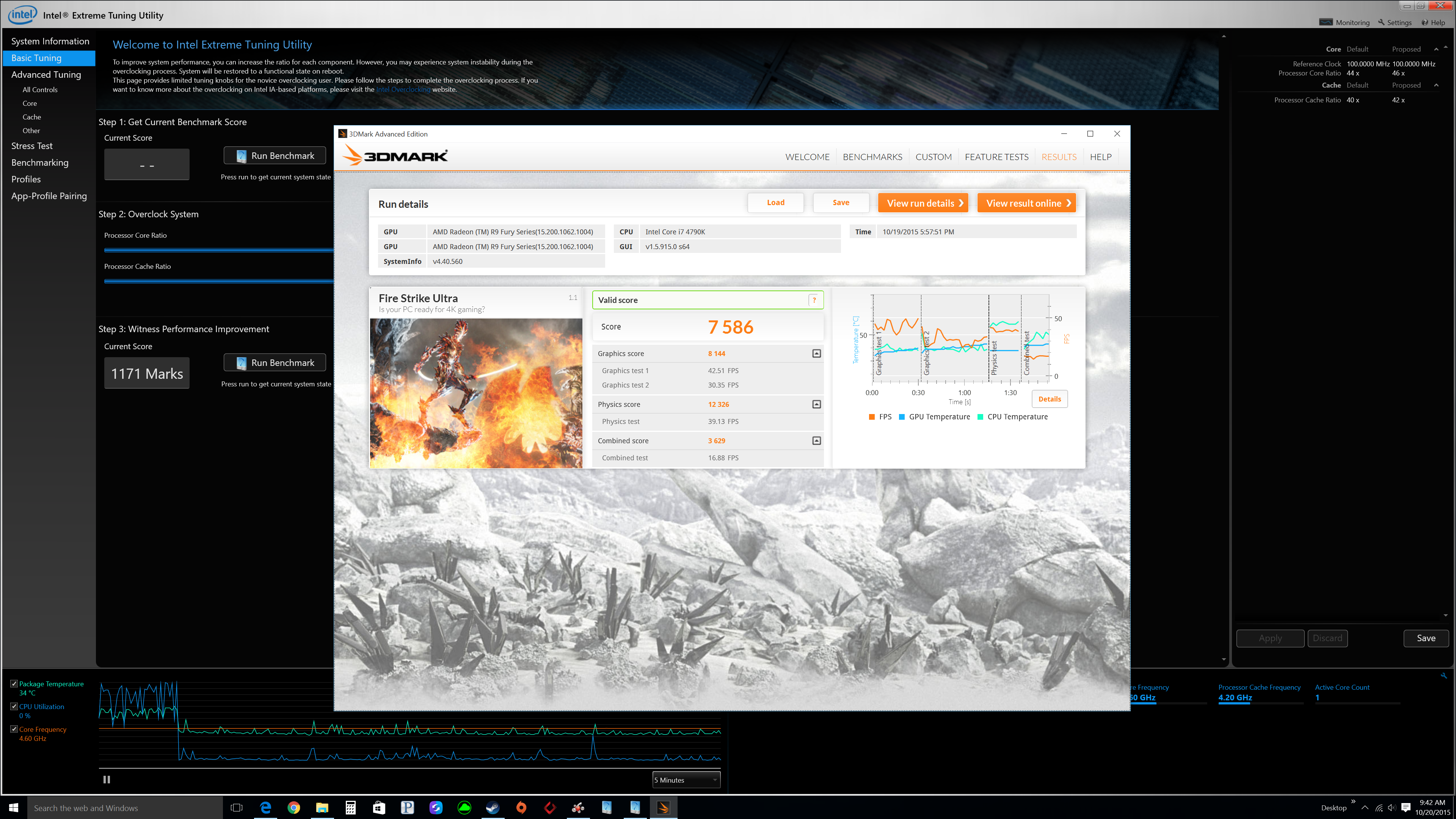Open Windows Start menu
The height and width of the screenshot is (819, 1456).
[x=14, y=808]
